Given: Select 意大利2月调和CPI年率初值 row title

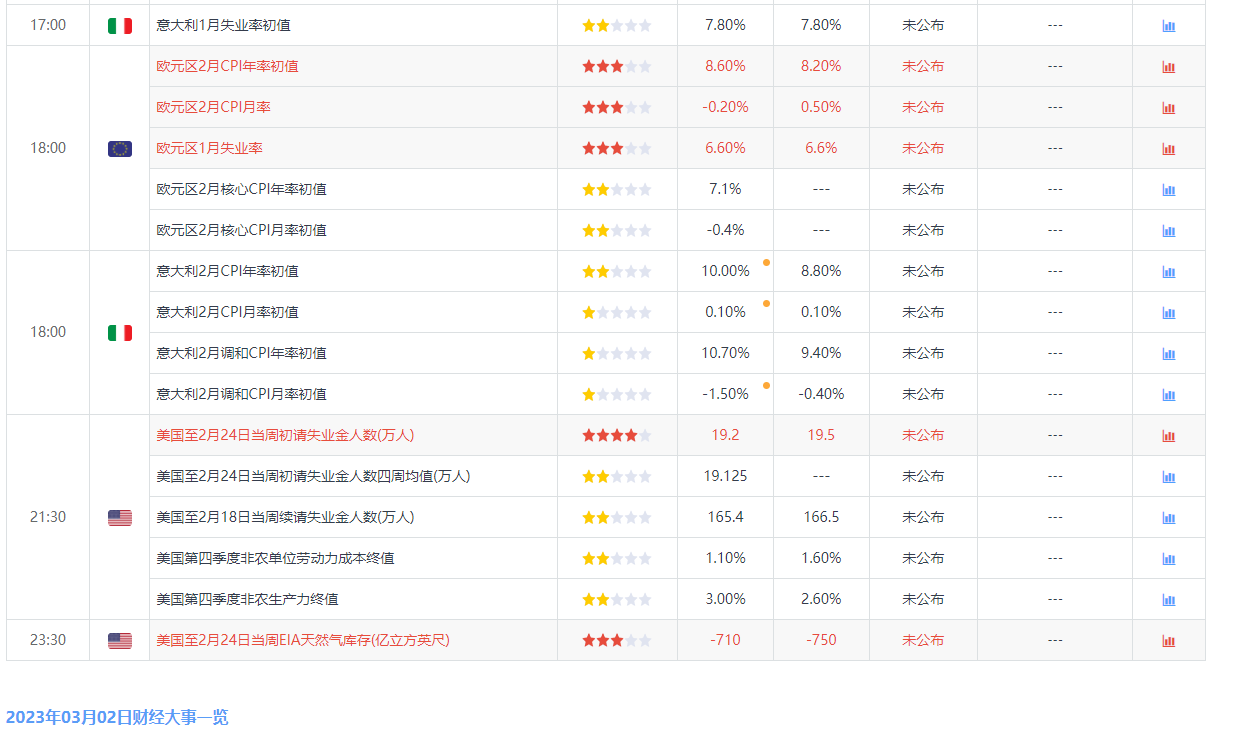Looking at the screenshot, I should [x=242, y=353].
